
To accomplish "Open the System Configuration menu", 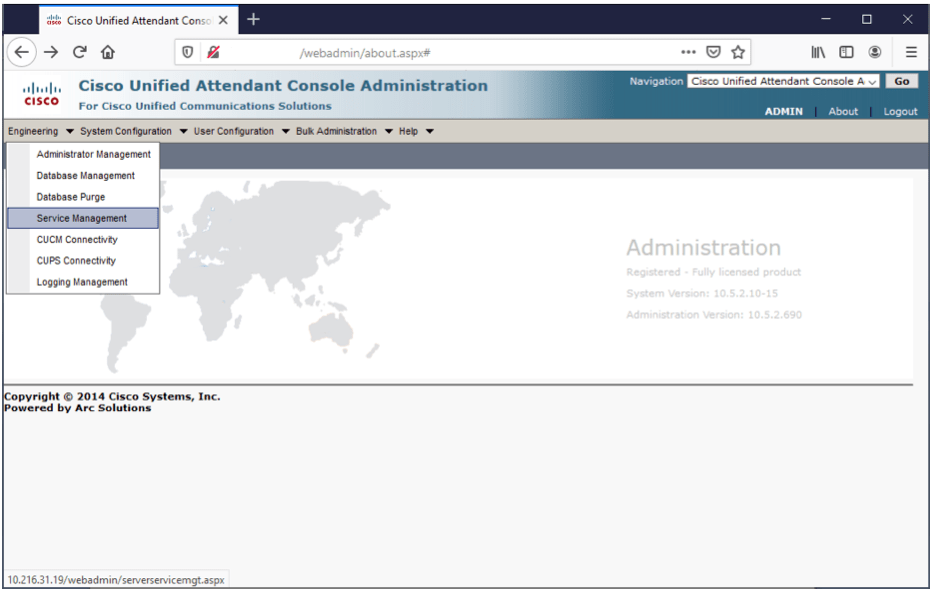I will click(x=126, y=131).
